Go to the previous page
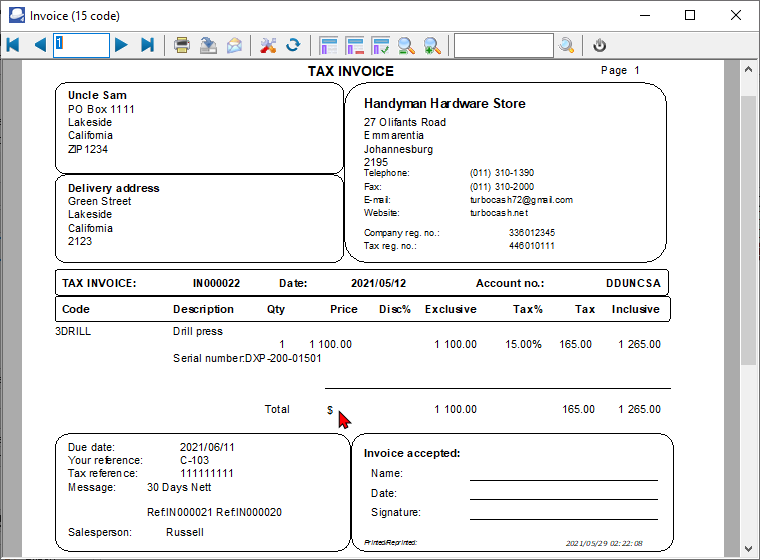This screenshot has height=560, width=760. (40, 45)
